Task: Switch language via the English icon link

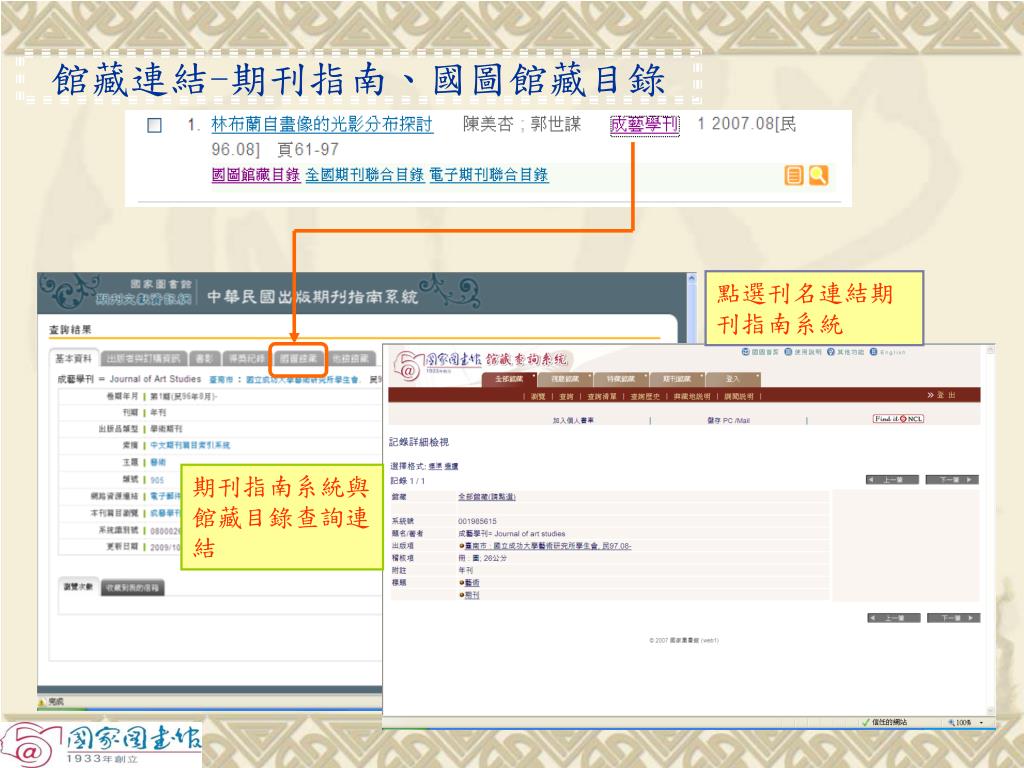Action: tap(888, 352)
